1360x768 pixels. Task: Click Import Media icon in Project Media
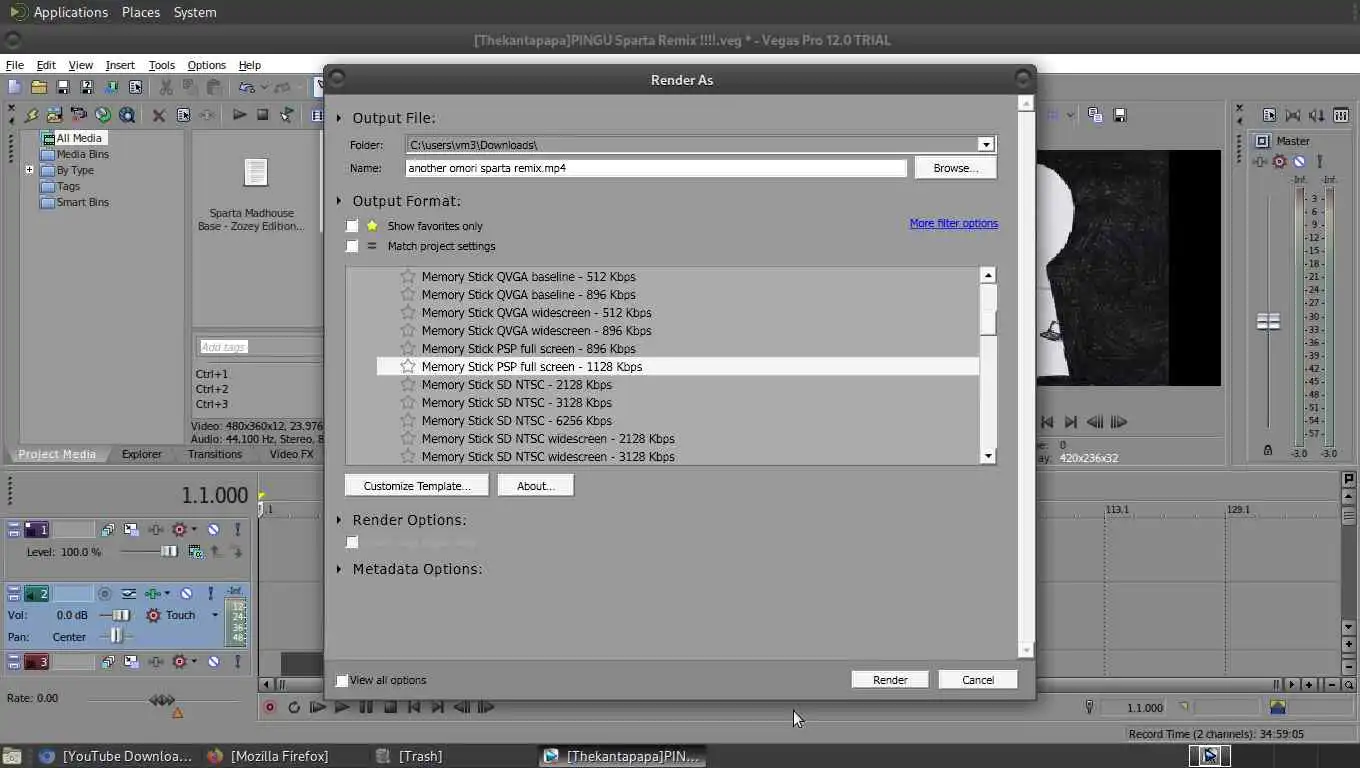coord(31,115)
